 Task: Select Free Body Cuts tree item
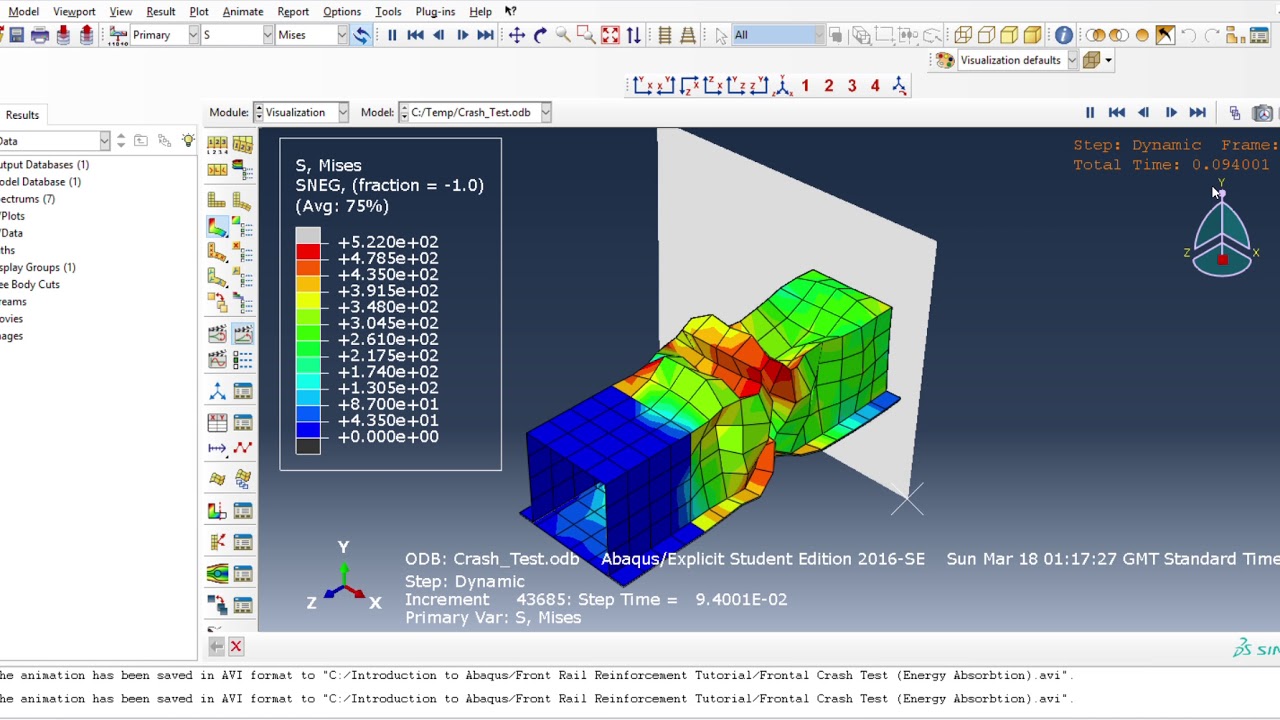pos(30,285)
